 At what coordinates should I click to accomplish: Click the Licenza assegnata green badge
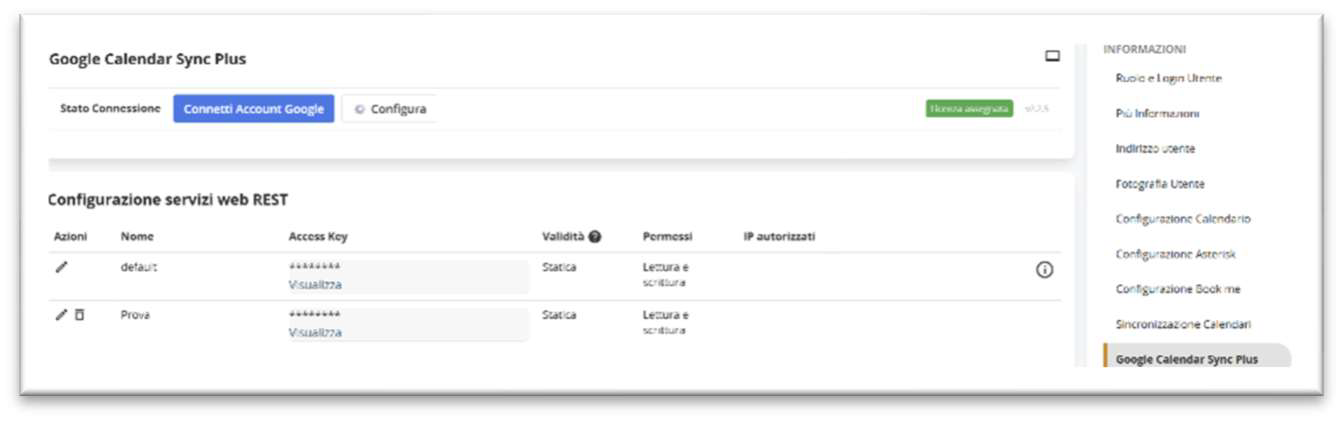pos(969,108)
